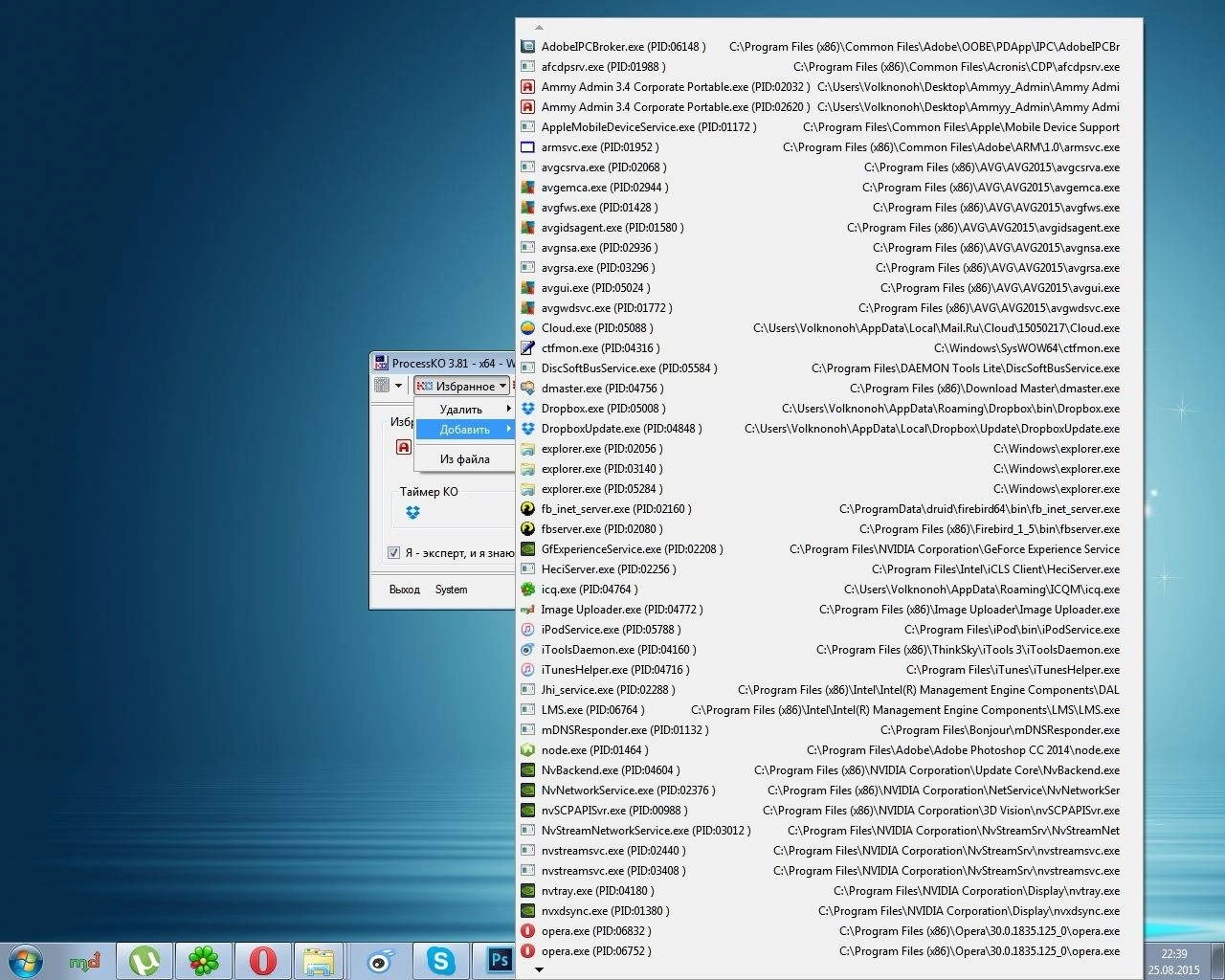Viewport: 1225px width, 980px height.
Task: Select mDNSResponder.exe (PID:01132)
Action: [x=829, y=729]
